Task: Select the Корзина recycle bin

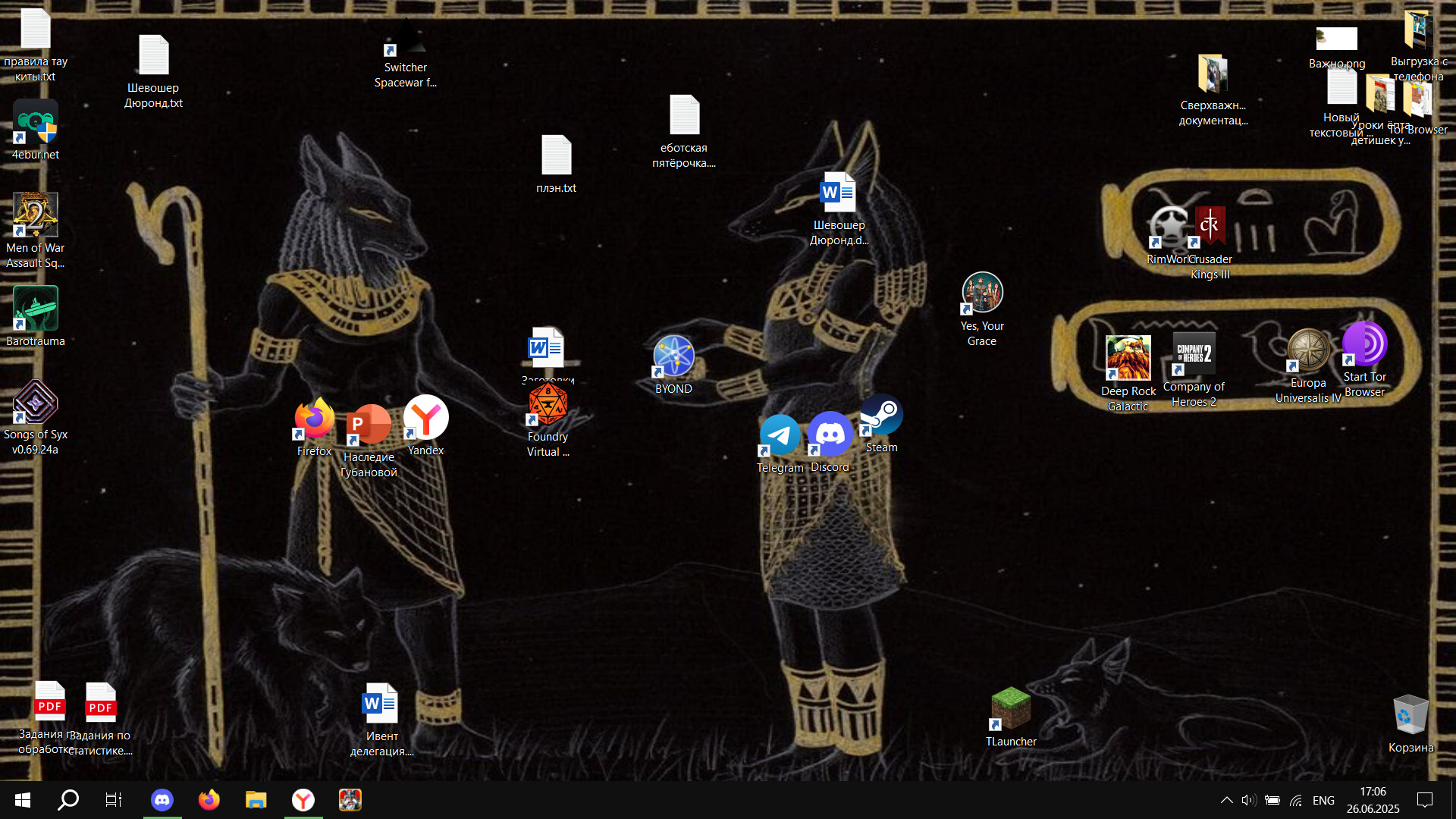Action: 1410,716
